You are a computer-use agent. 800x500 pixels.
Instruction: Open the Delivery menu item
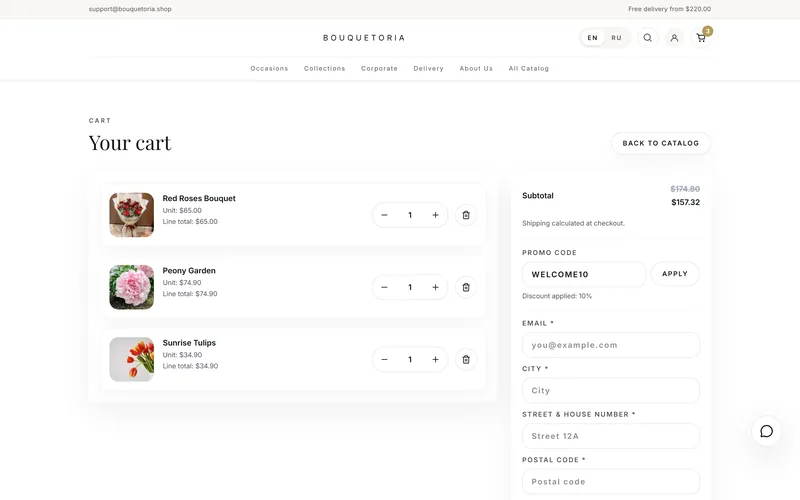coord(429,68)
